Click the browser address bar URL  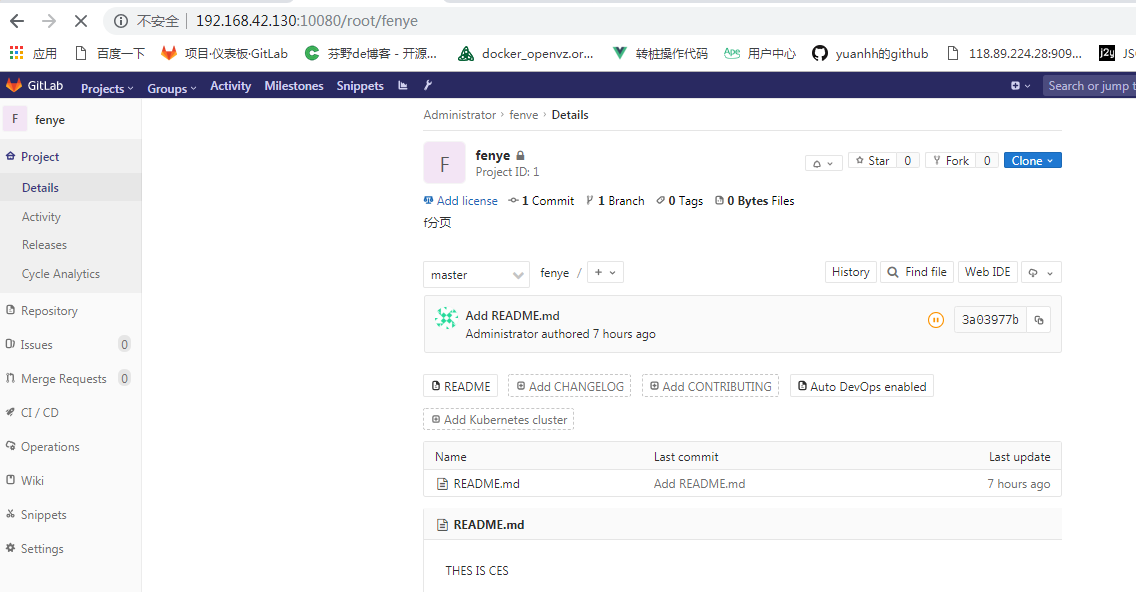click(x=306, y=21)
